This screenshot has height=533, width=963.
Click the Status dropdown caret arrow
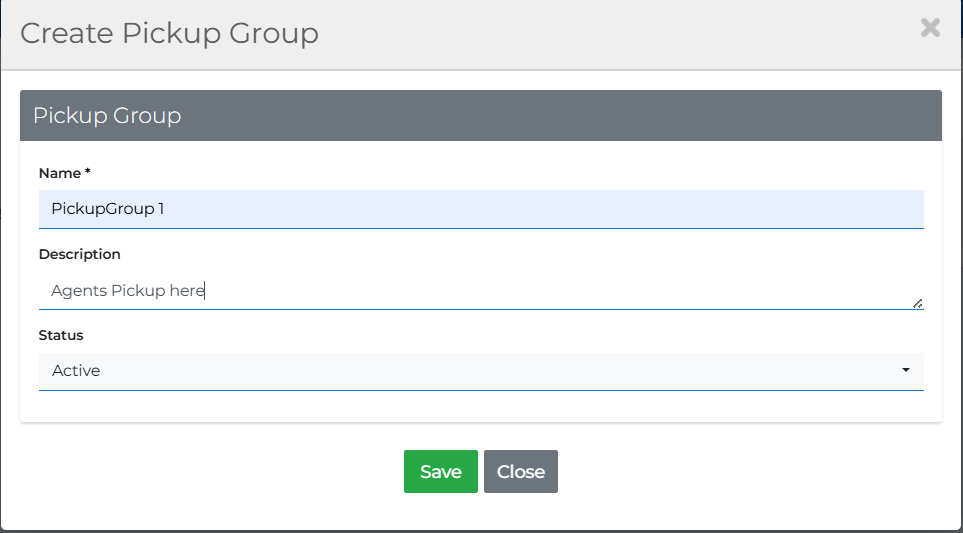click(906, 371)
